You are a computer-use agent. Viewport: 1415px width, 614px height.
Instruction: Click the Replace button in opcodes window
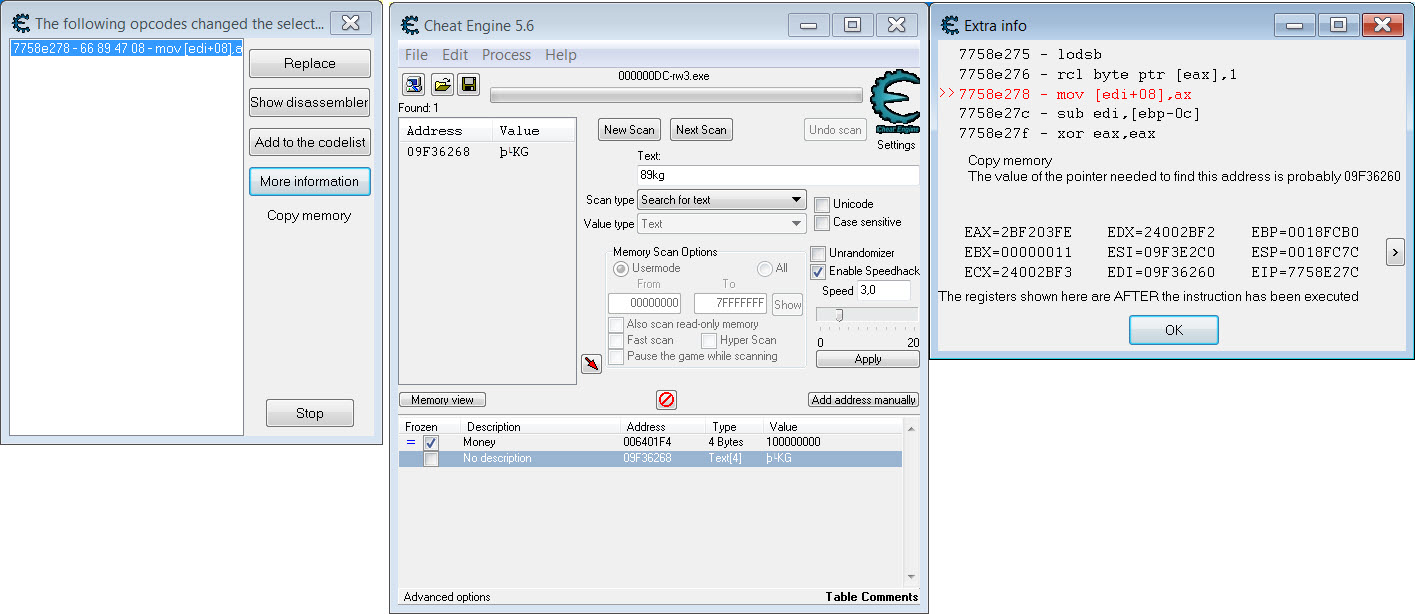click(309, 63)
